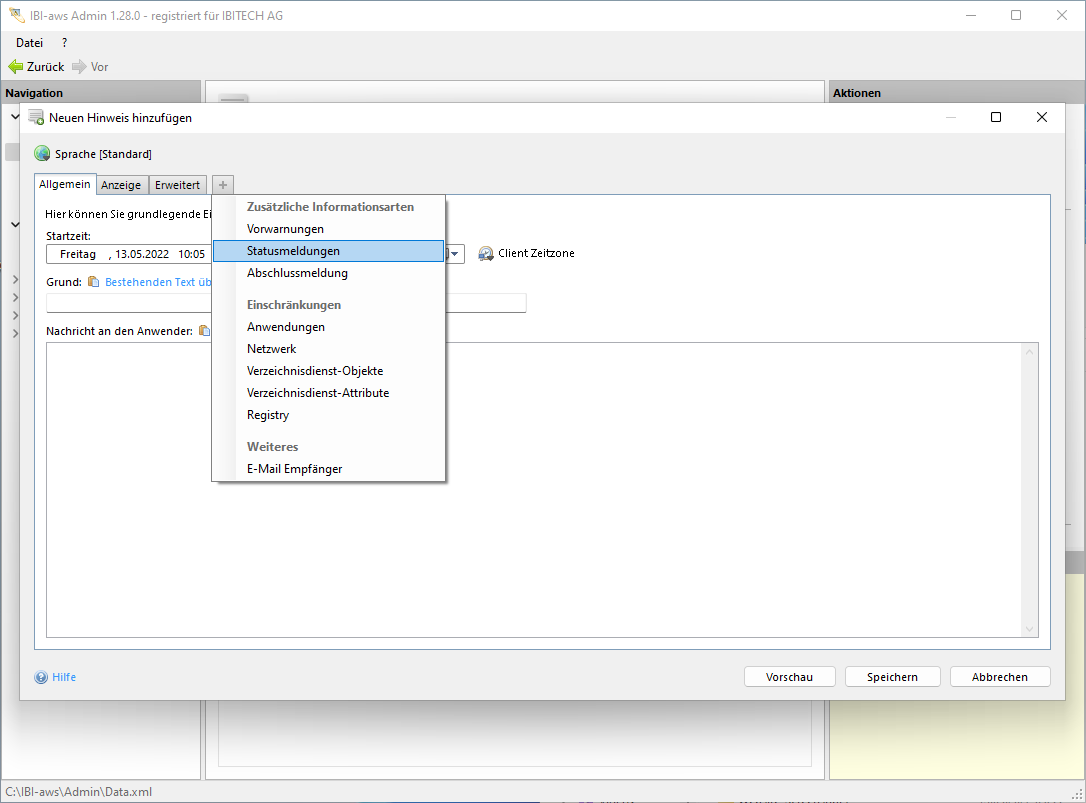Click the Speichern button
This screenshot has width=1086, height=803.
892,677
